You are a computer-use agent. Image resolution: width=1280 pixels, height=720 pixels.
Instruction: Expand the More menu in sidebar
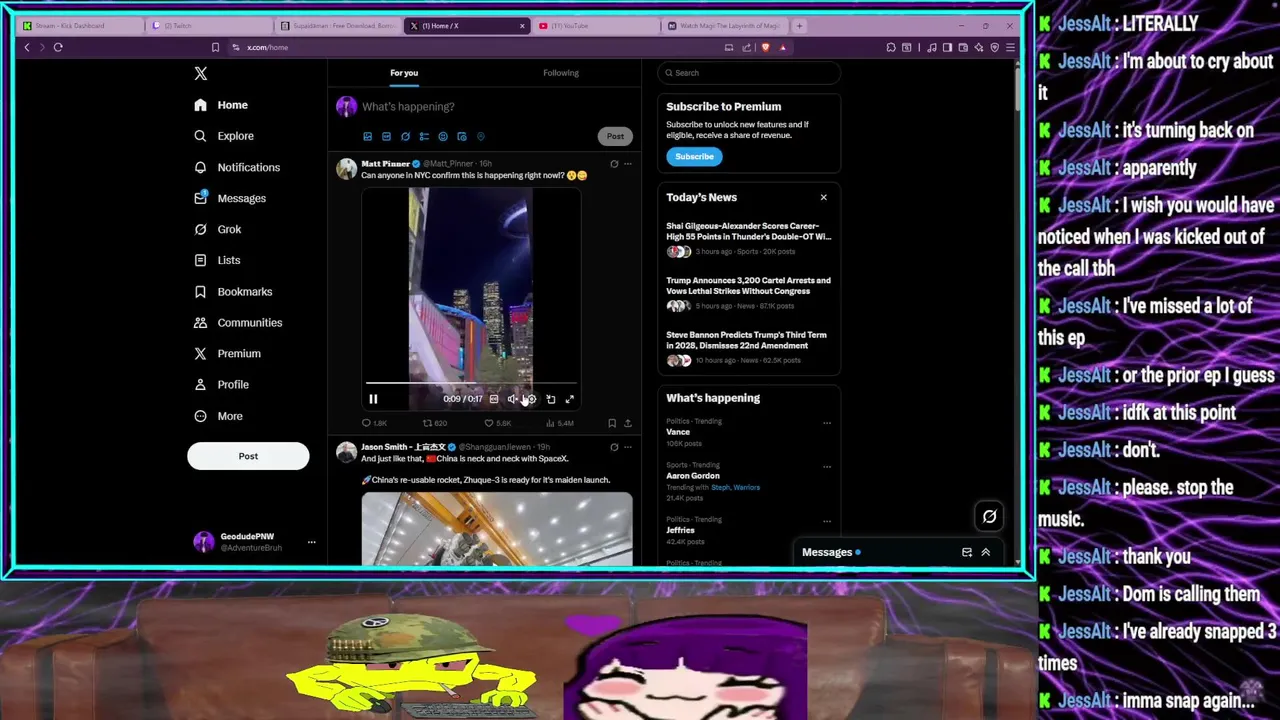click(218, 416)
